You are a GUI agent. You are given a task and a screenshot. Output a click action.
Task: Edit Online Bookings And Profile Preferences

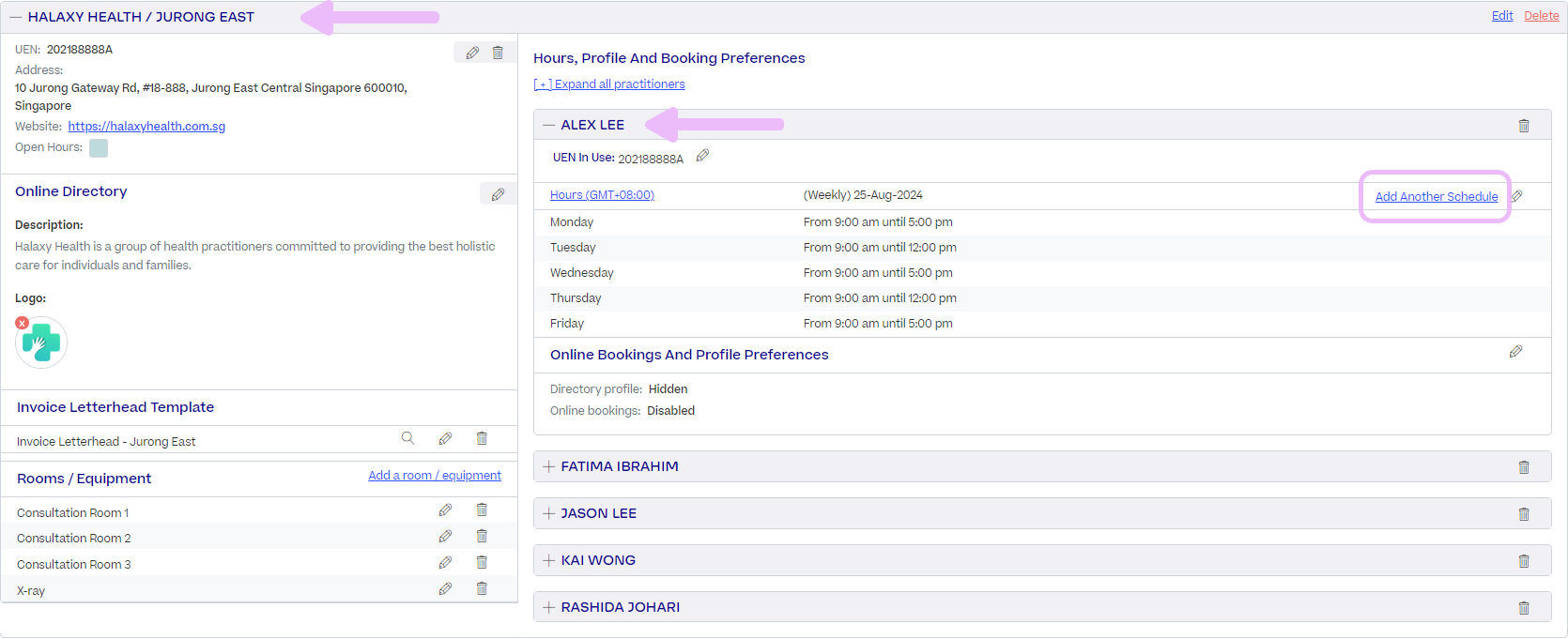[x=1515, y=352]
